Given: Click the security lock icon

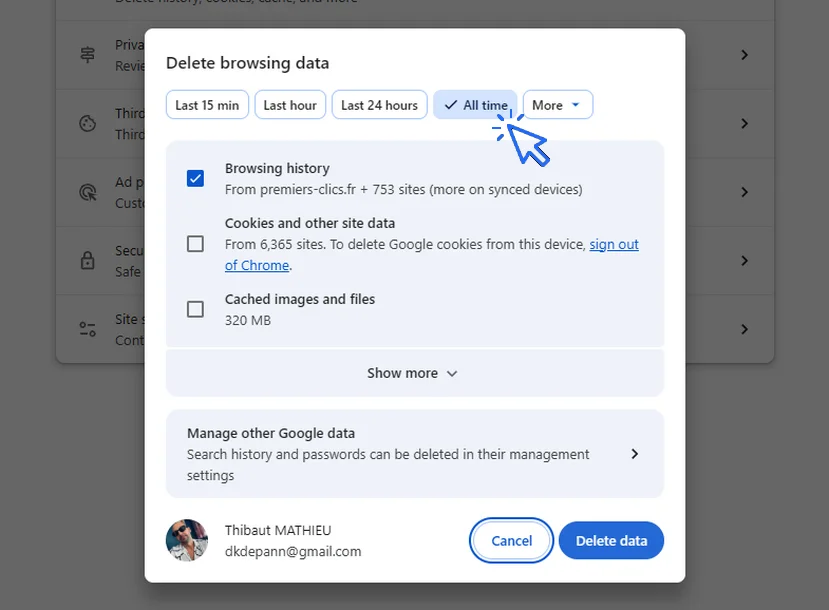Looking at the screenshot, I should point(88,260).
